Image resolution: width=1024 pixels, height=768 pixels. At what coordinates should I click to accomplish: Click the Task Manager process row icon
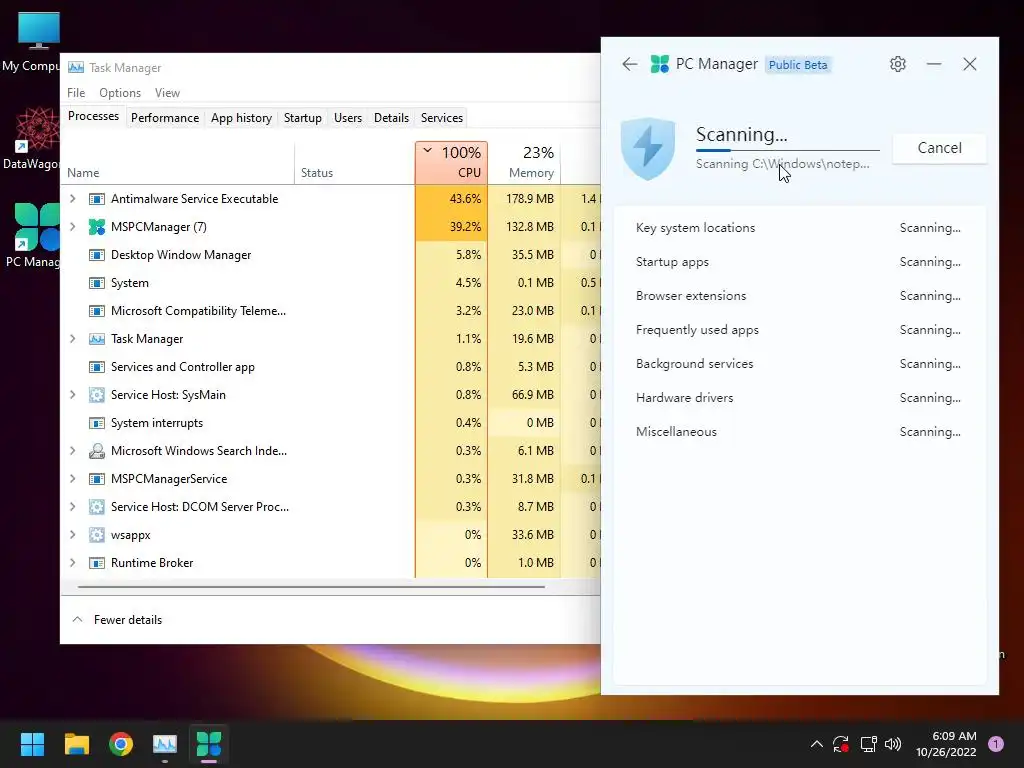[97, 339]
